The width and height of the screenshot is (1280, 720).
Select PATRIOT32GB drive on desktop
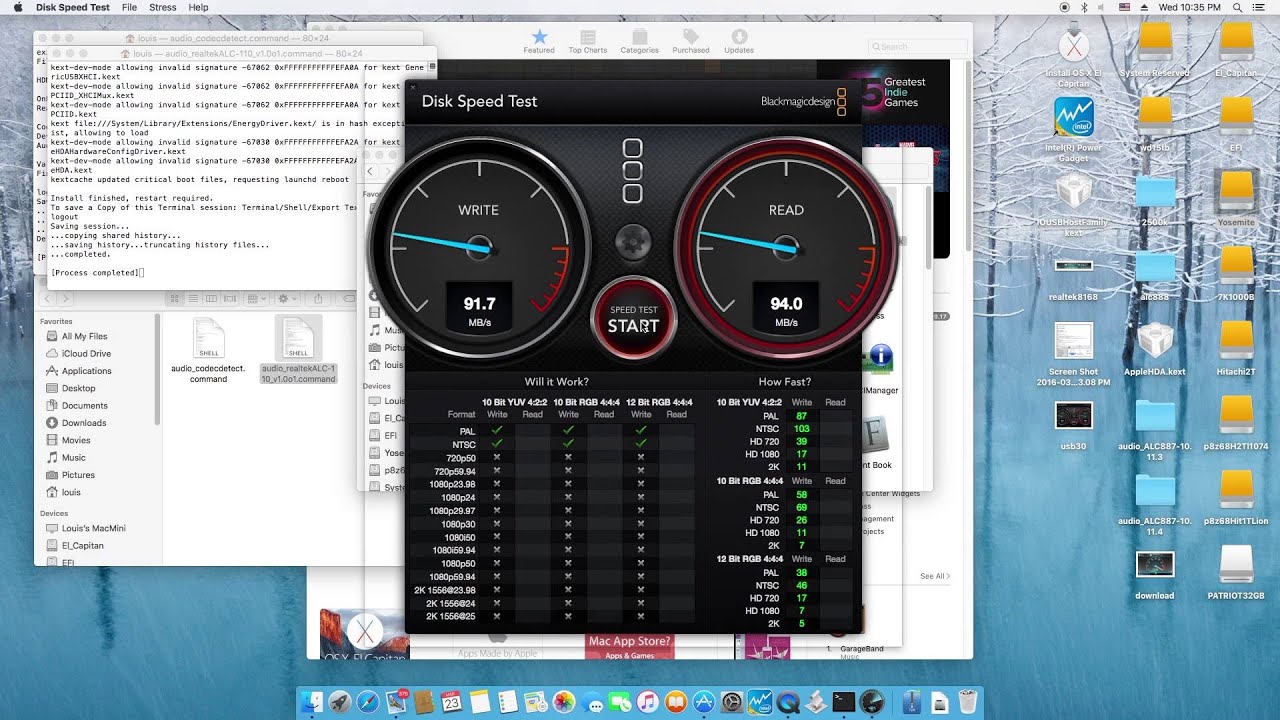[x=1236, y=573]
